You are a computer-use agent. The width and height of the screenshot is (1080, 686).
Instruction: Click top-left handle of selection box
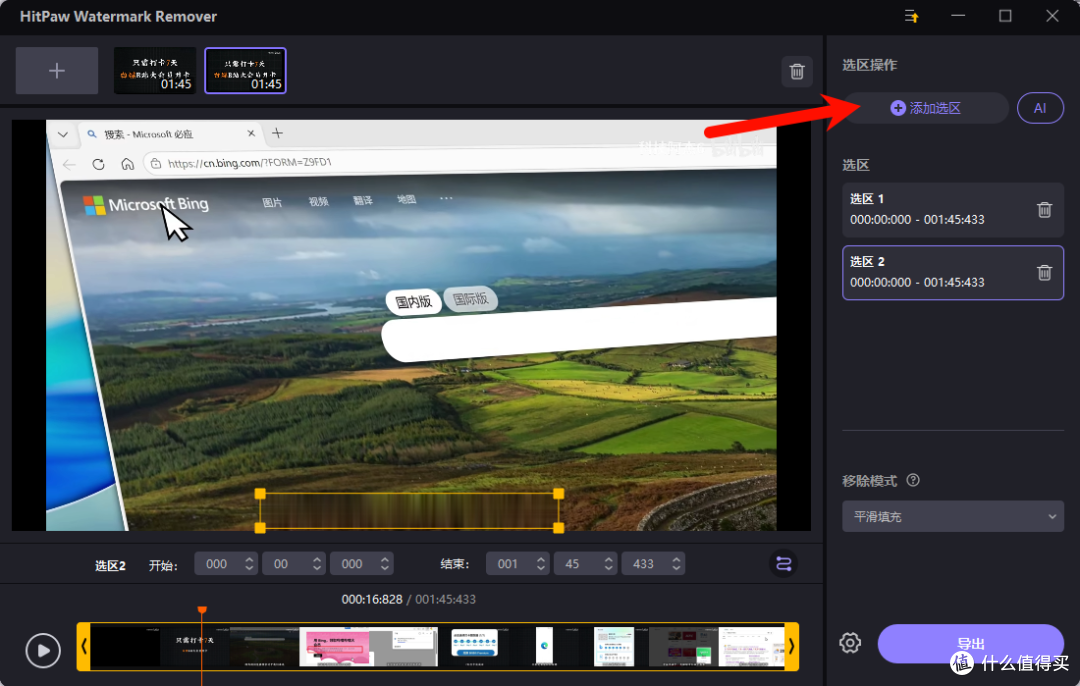[260, 494]
